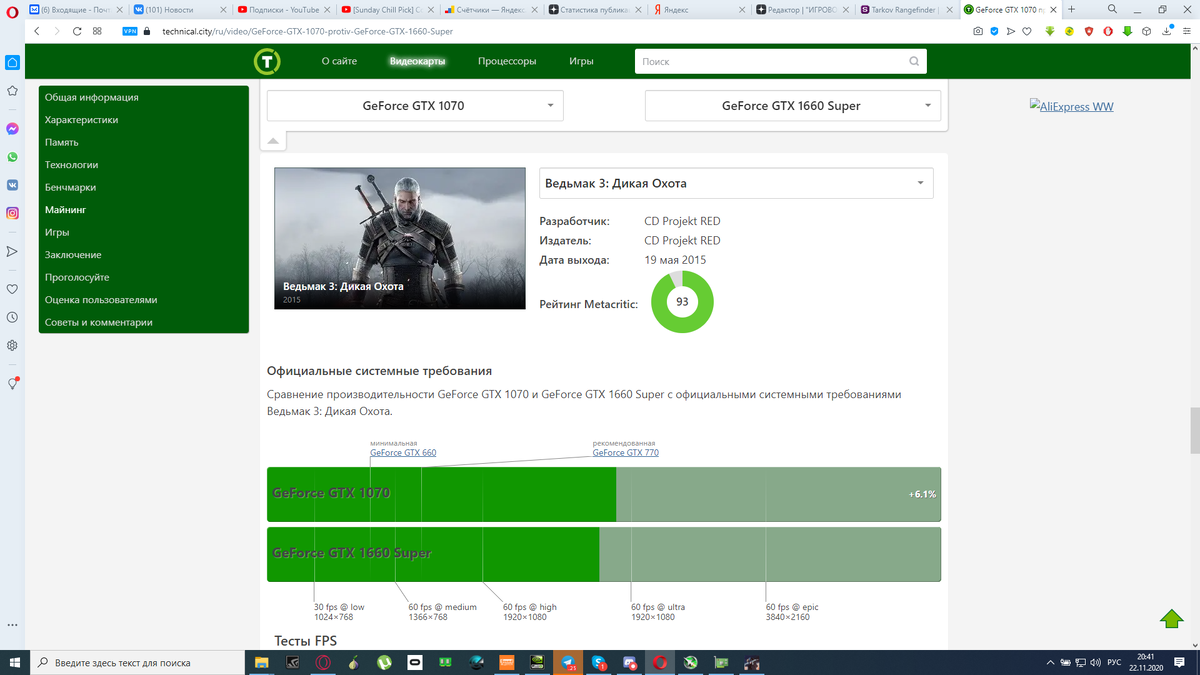
Task: Open Opera settings gear in sidebar
Action: [x=12, y=345]
